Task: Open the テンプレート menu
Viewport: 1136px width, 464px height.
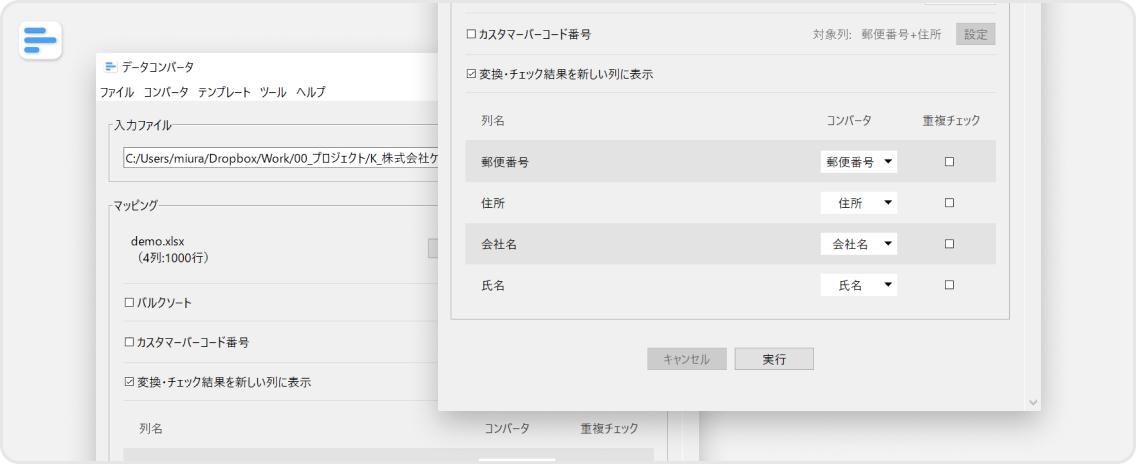Action: 224,92
